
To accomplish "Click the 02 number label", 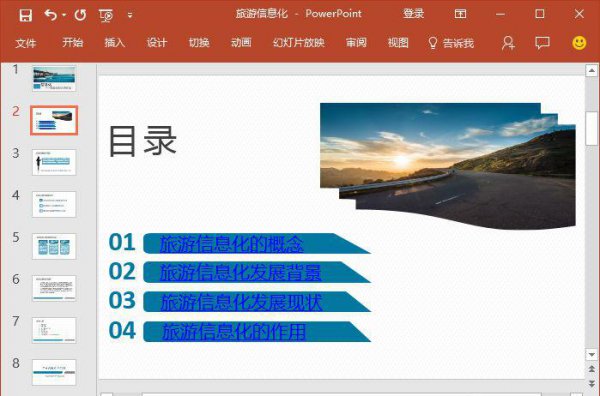I will pos(122,271).
